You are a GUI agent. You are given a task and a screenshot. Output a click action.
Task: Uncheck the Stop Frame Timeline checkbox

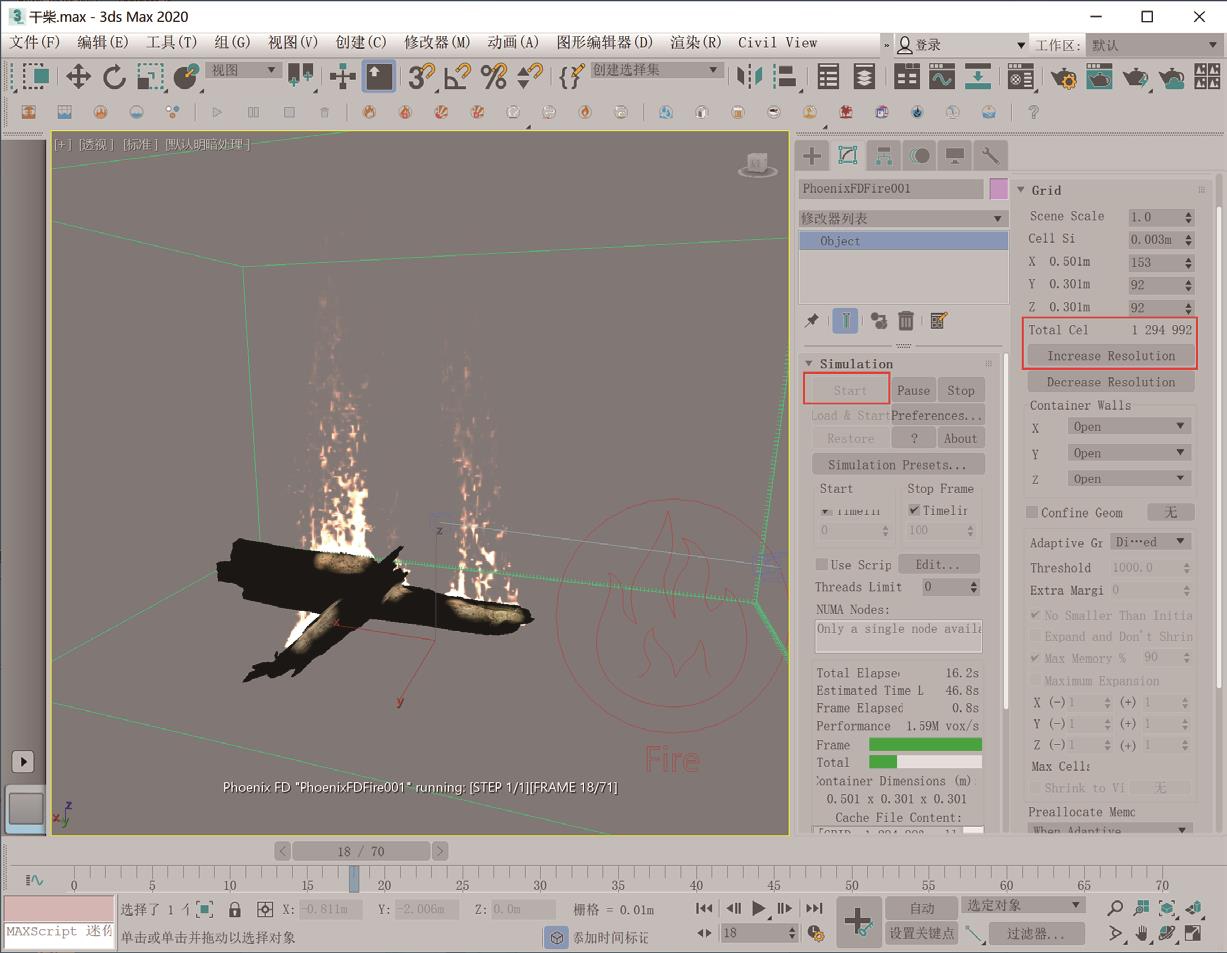(914, 510)
